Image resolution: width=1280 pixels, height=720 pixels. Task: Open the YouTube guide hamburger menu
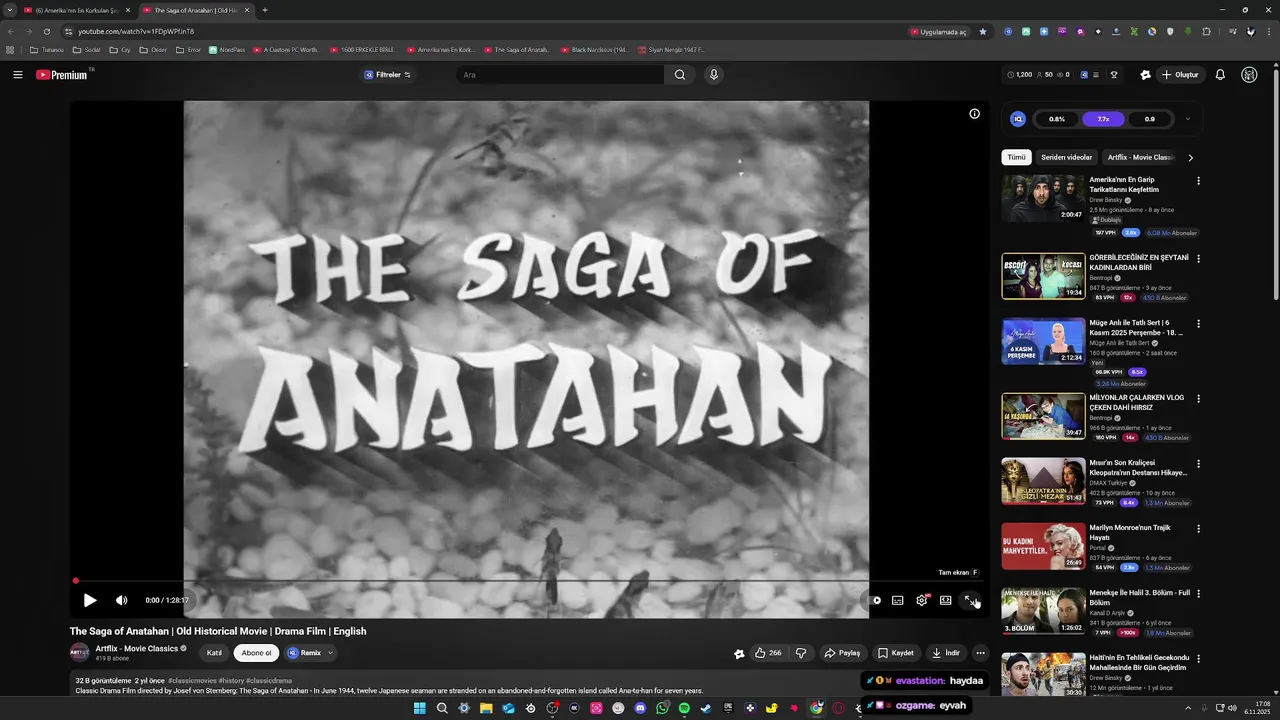(17, 75)
